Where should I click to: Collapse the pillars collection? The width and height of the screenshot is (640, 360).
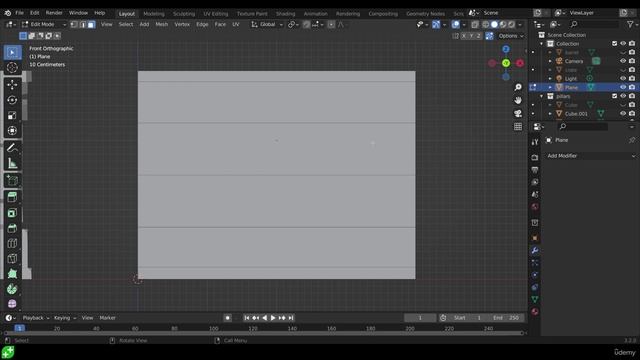point(542,96)
